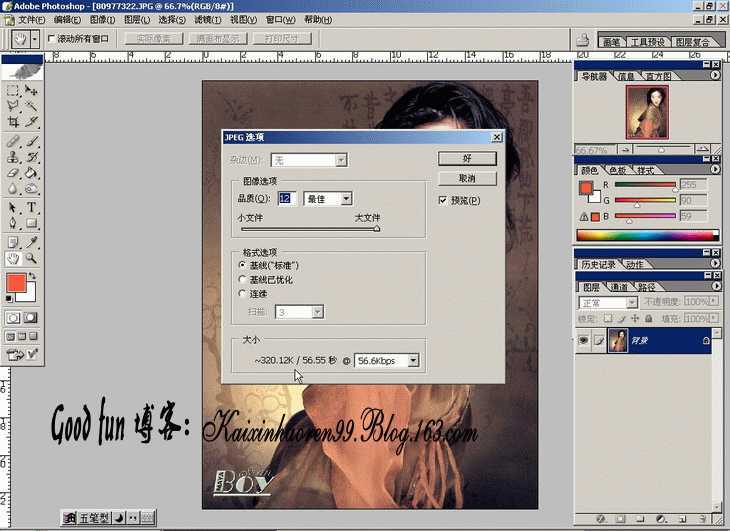This screenshot has width=730, height=531.
Task: Toggle the 预览 (Preview) checkbox
Action: click(443, 200)
